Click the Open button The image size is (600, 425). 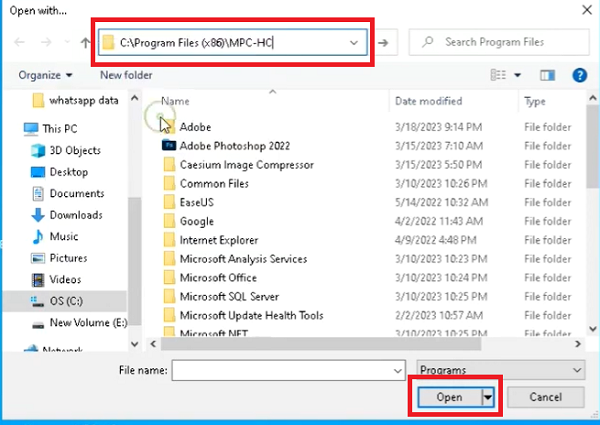tap(449, 397)
